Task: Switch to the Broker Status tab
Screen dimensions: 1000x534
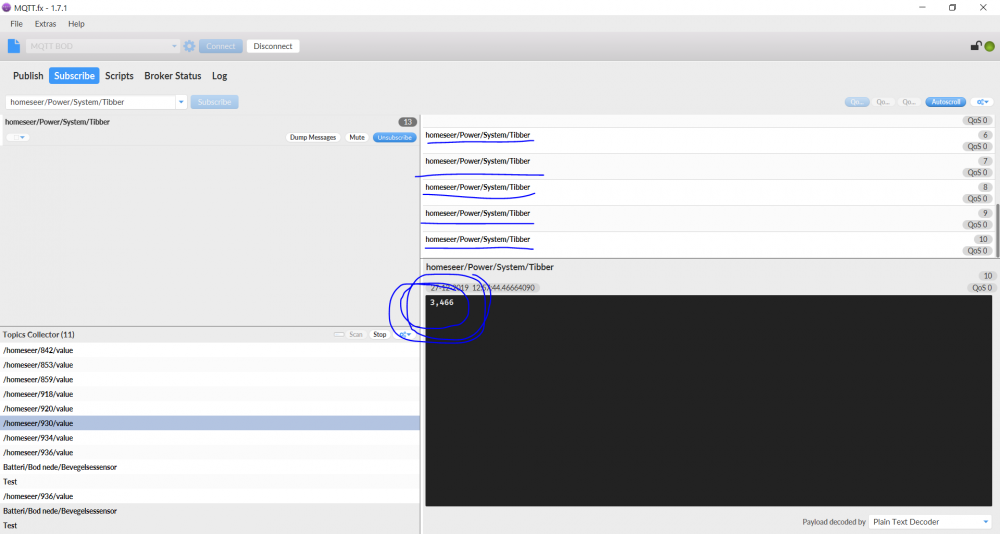Action: click(x=172, y=76)
